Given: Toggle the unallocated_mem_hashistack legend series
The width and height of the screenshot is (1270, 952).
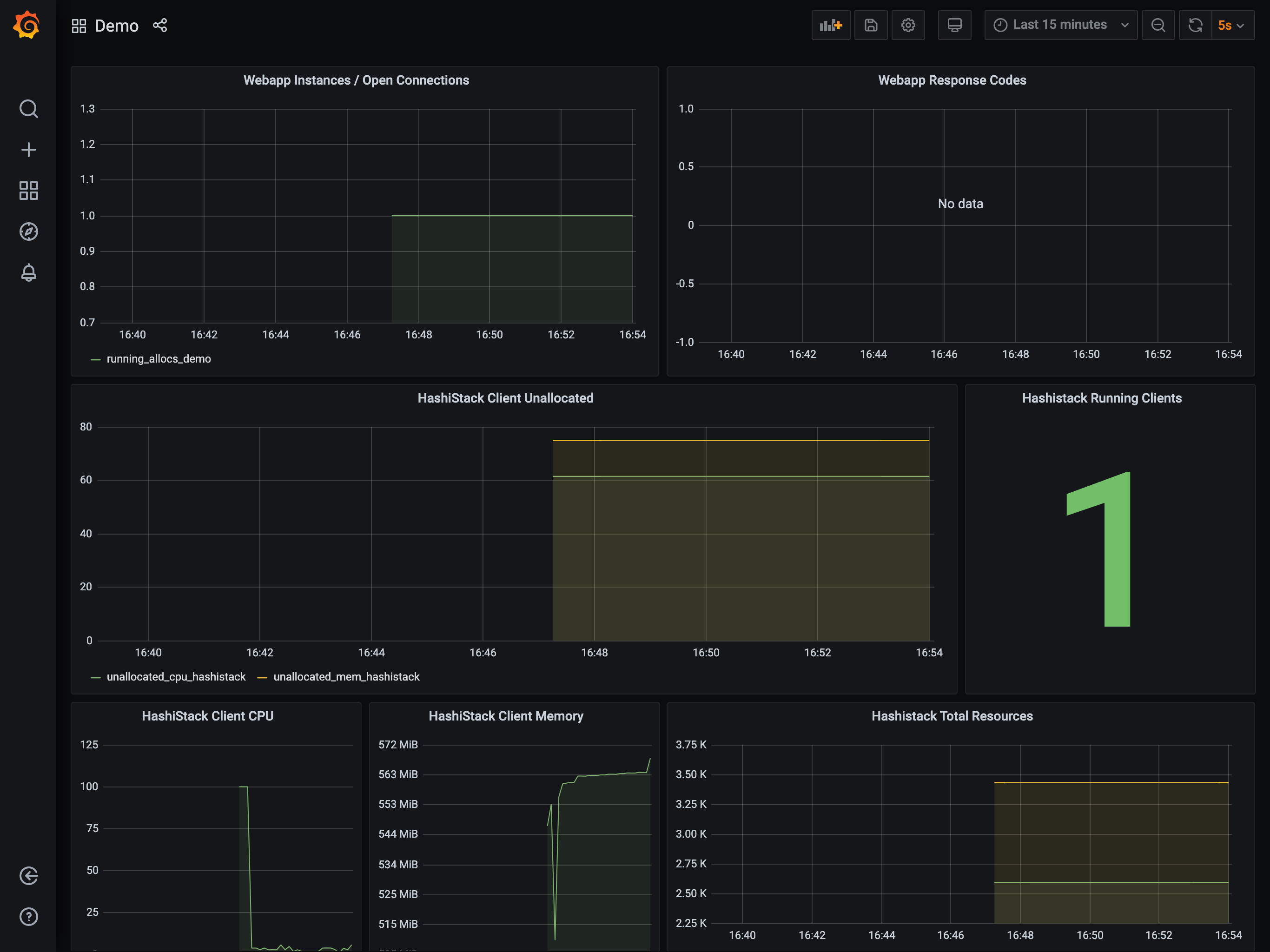Looking at the screenshot, I should 346,677.
